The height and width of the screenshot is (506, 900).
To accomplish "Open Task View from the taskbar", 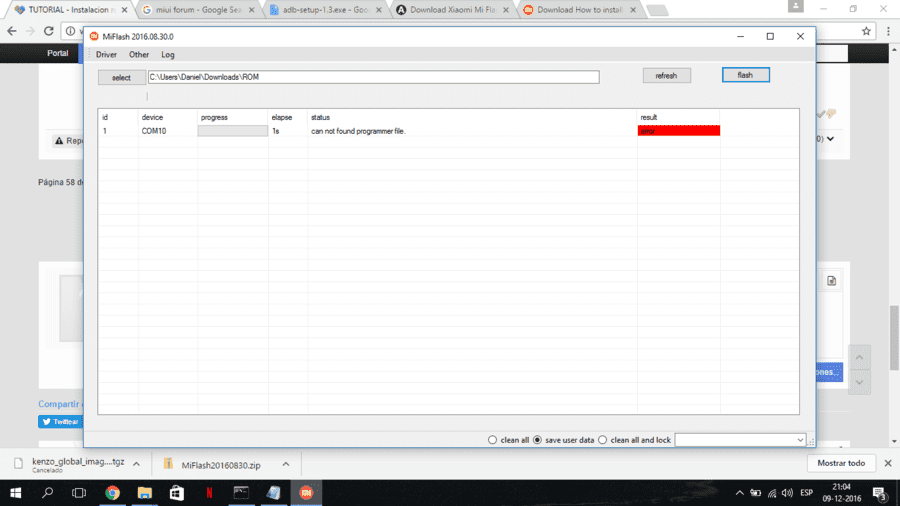I will pos(79,493).
